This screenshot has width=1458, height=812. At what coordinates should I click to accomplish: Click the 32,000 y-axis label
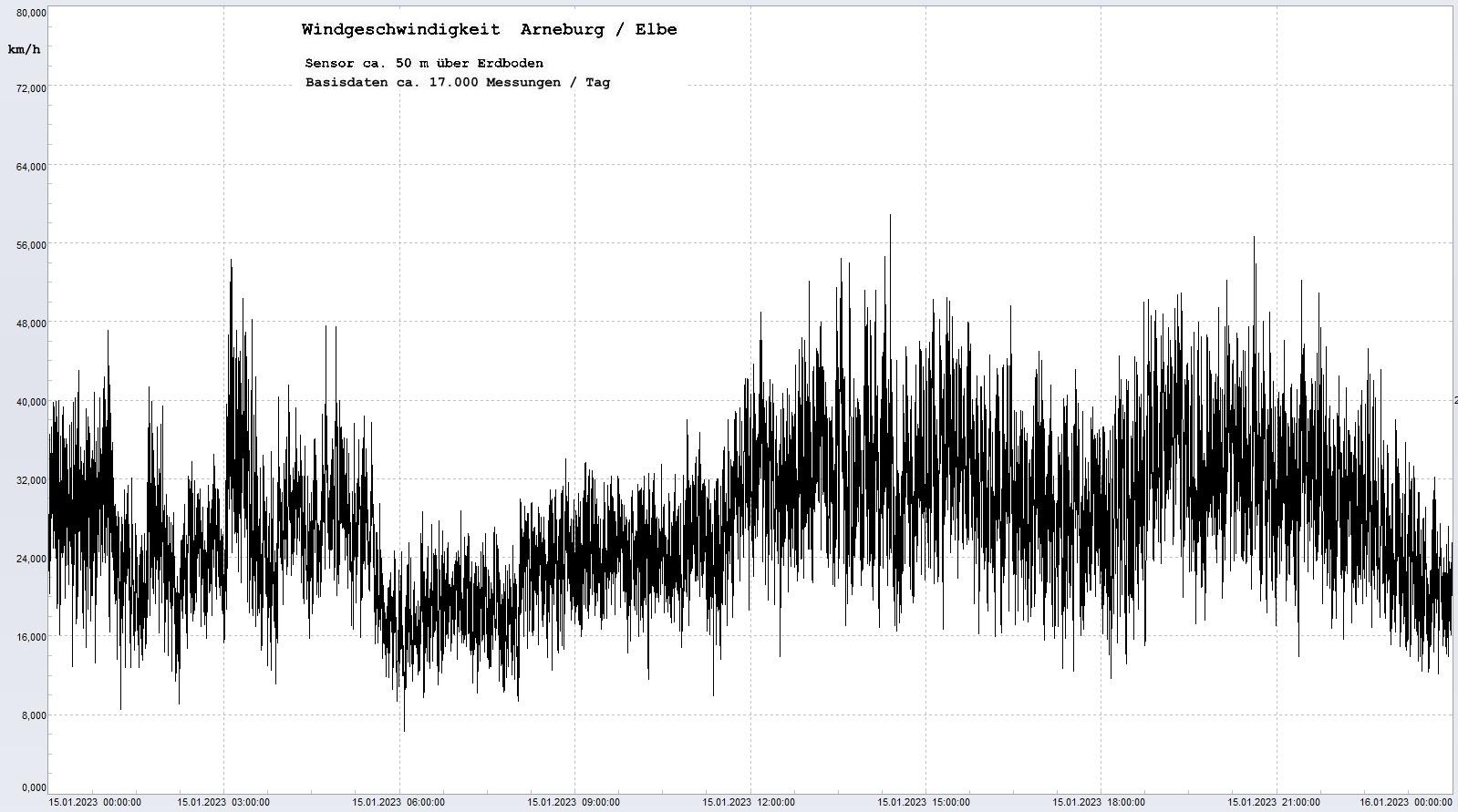coord(32,480)
